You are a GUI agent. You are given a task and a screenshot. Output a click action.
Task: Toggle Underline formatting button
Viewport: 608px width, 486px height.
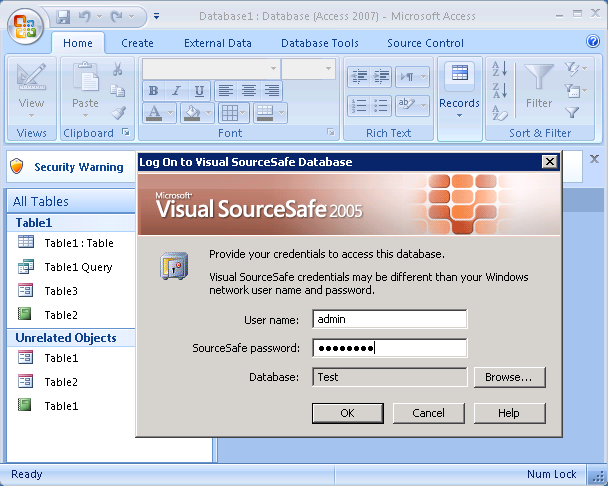pyautogui.click(x=199, y=91)
